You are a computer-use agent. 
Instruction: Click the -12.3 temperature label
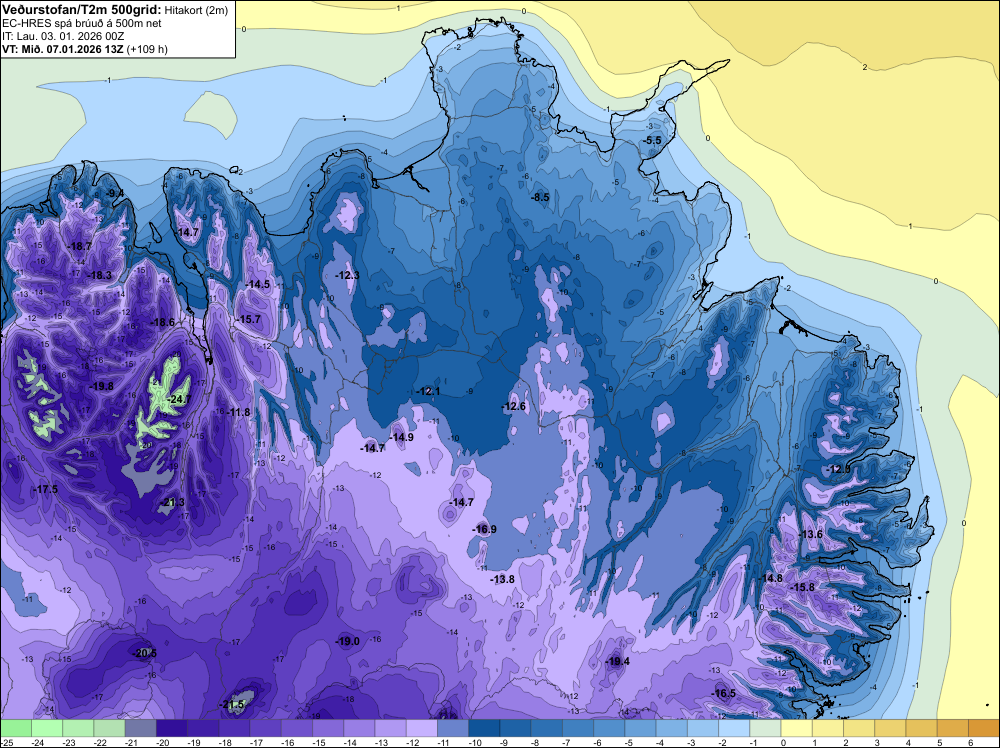point(348,275)
